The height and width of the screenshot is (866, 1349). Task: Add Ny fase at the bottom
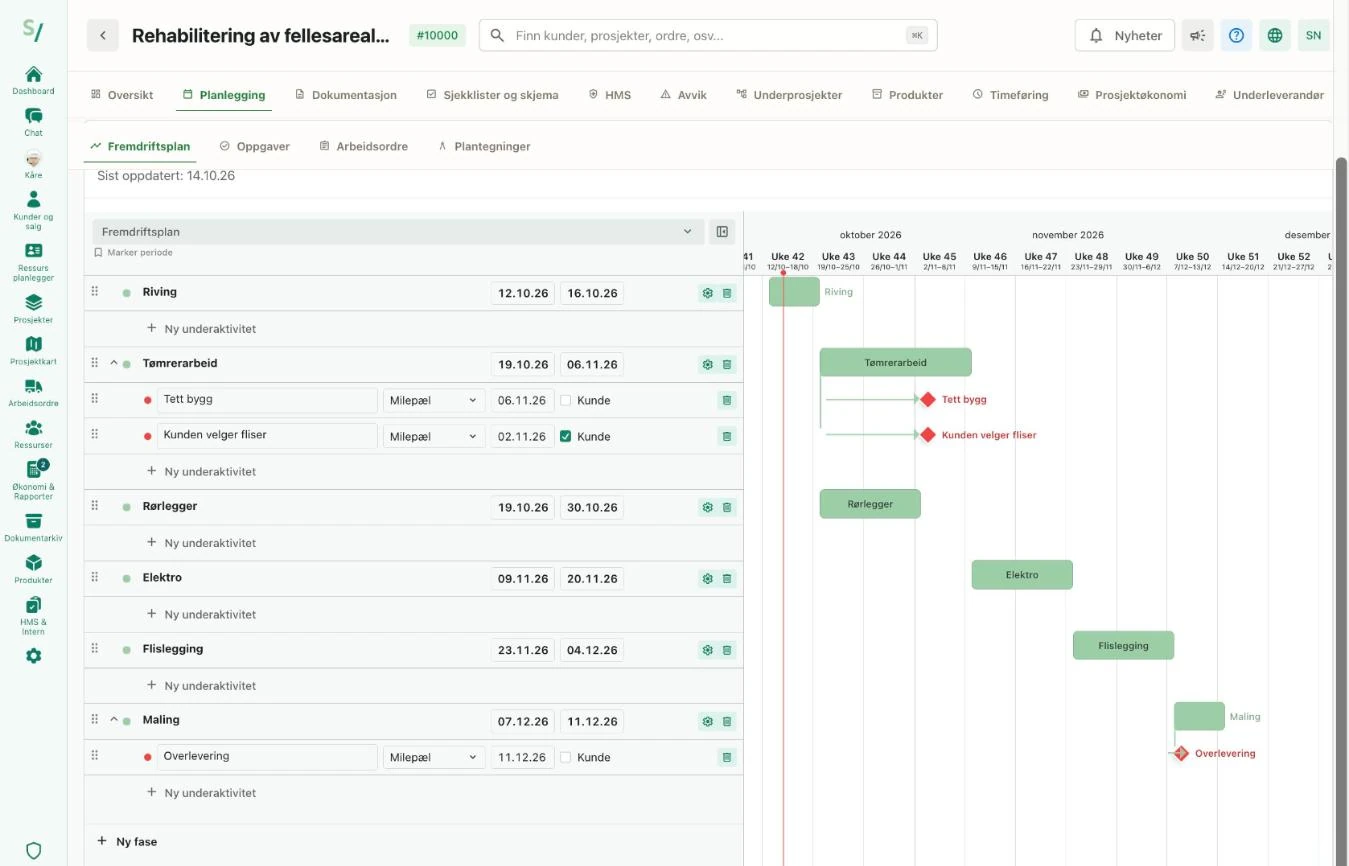pyautogui.click(x=127, y=841)
